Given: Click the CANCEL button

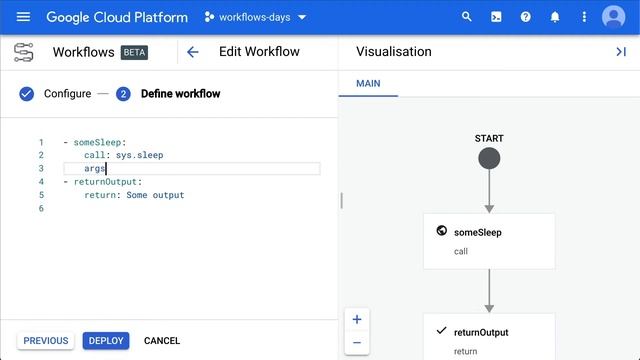Looking at the screenshot, I should point(162,340).
